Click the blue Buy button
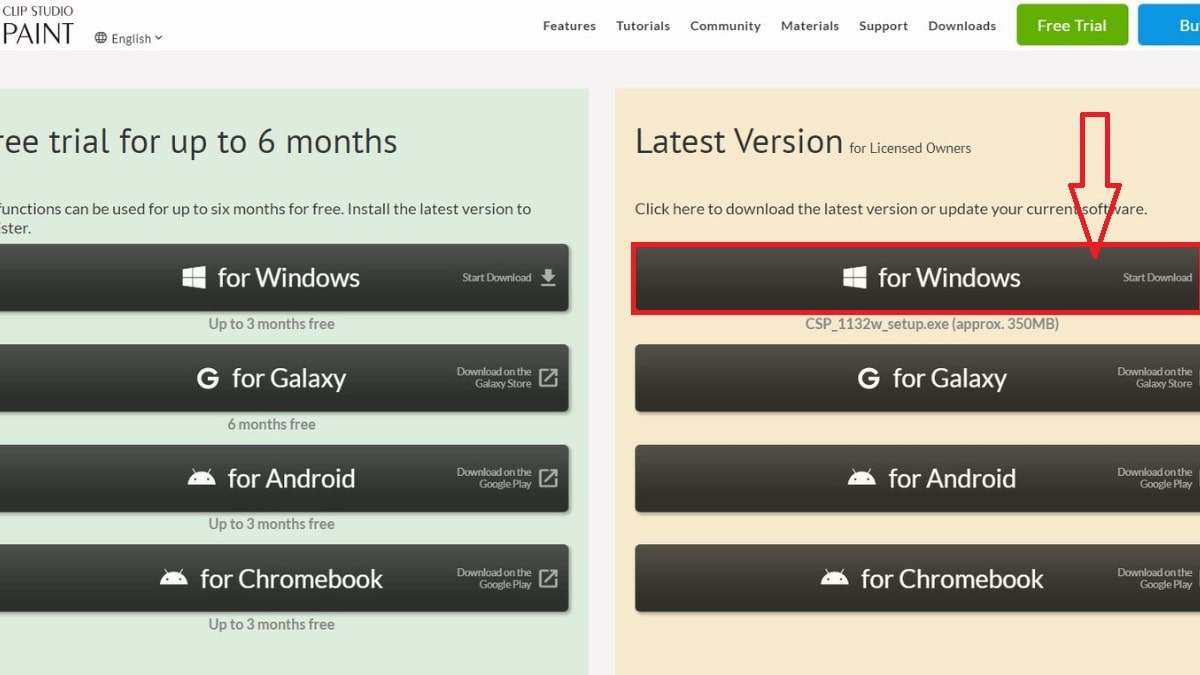The width and height of the screenshot is (1200, 675). click(1169, 25)
